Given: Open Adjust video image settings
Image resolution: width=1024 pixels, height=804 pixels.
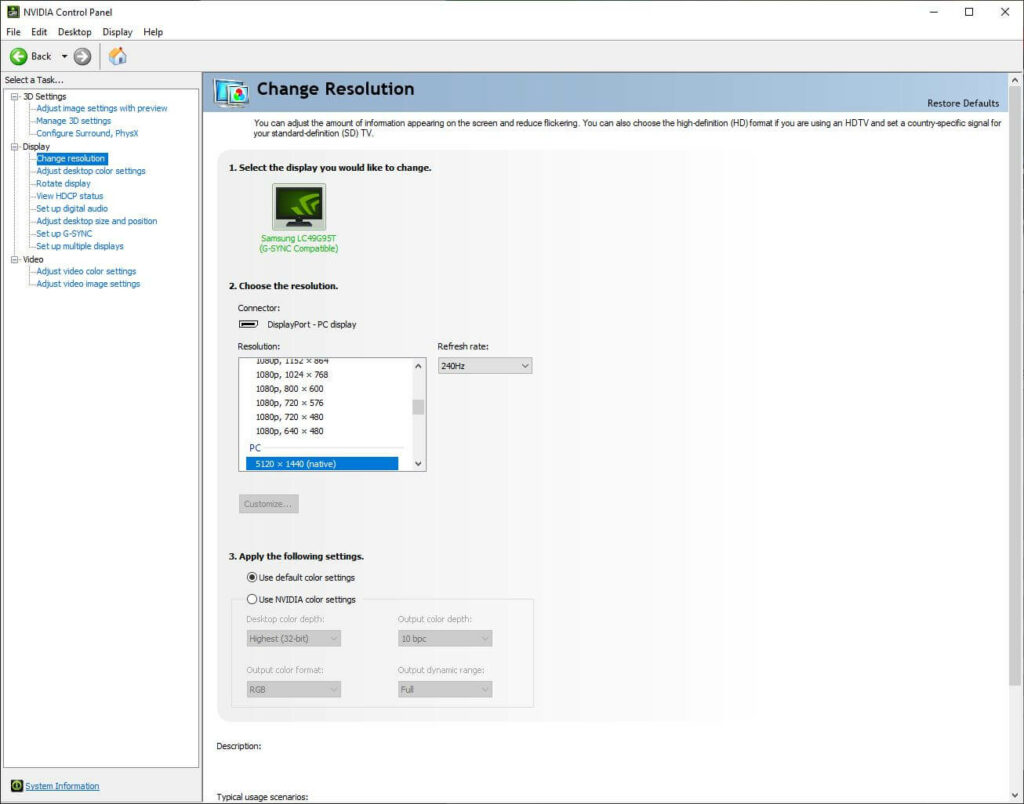Looking at the screenshot, I should pos(88,284).
